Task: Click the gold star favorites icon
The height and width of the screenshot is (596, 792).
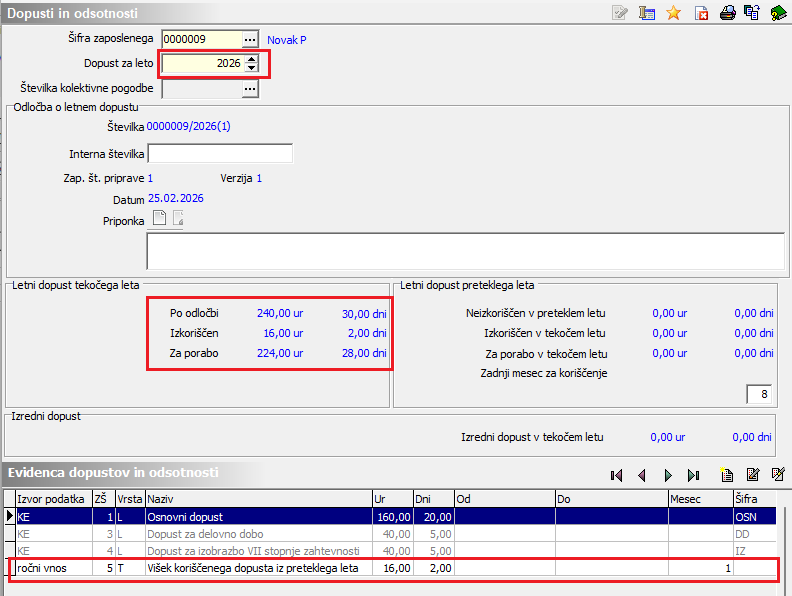Action: tap(674, 13)
